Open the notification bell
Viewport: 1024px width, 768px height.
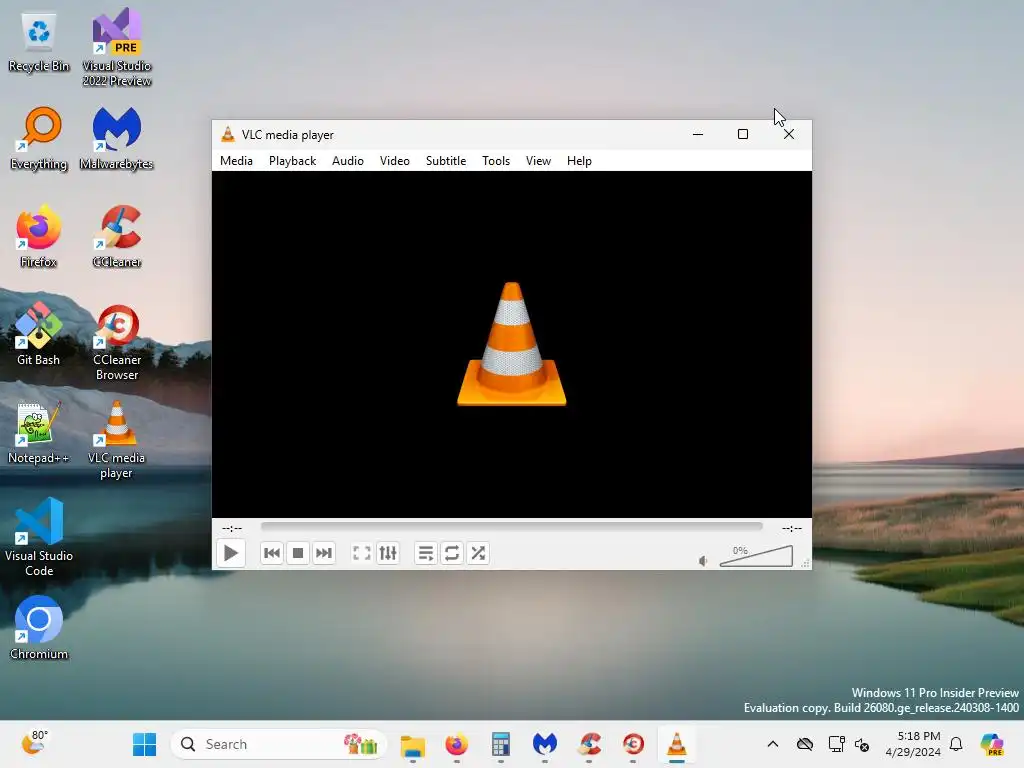pyautogui.click(x=956, y=744)
